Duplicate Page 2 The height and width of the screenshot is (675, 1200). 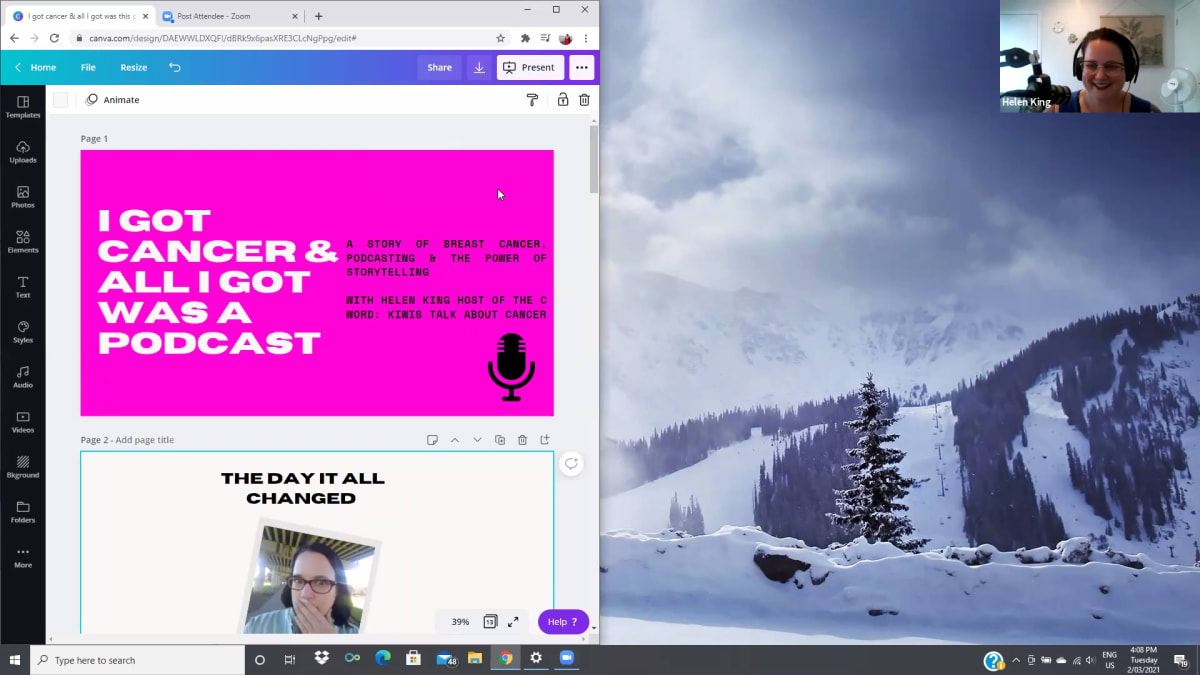[500, 440]
